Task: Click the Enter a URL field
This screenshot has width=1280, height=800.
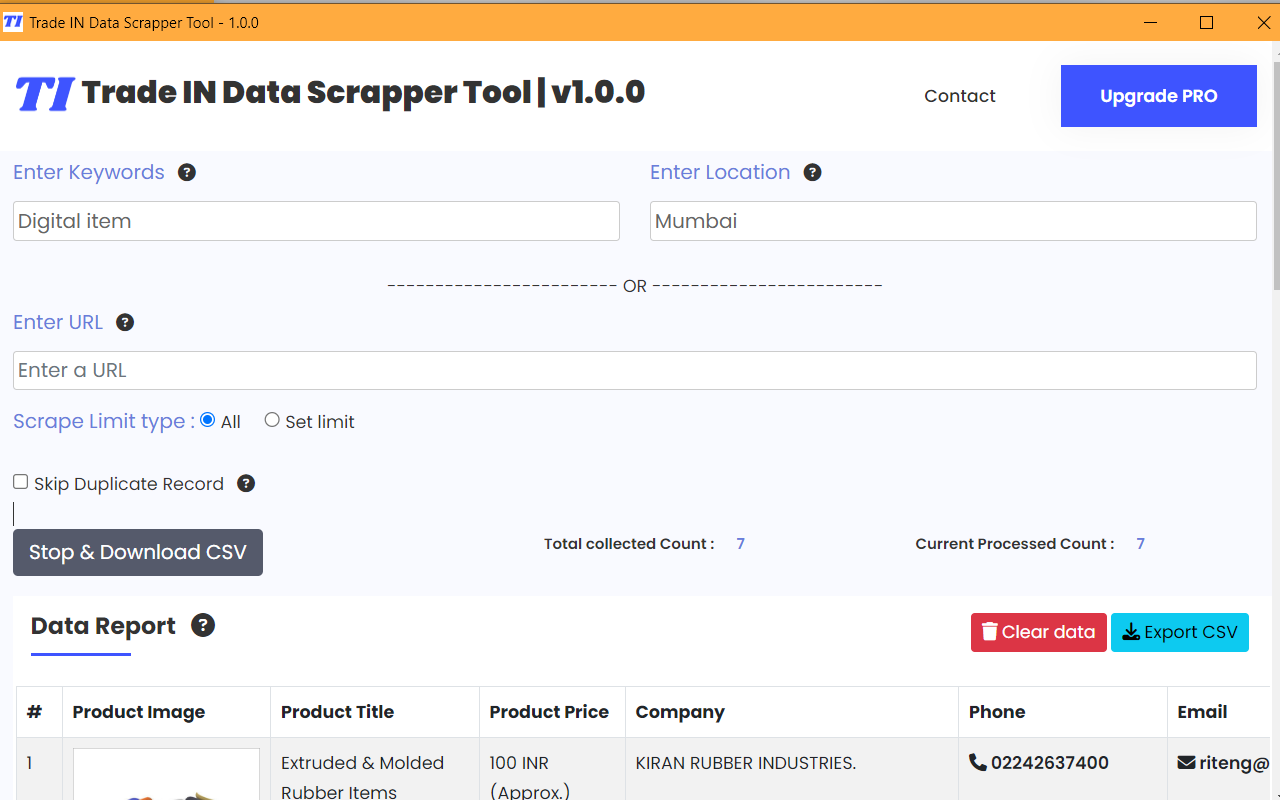Action: coord(635,370)
